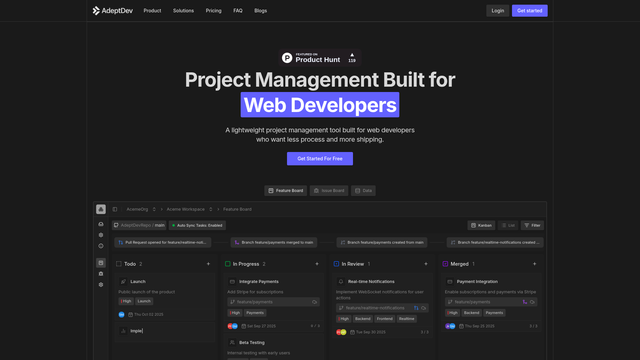Viewport: 640px width, 360px height.
Task: Select the List view
Action: pyautogui.click(x=508, y=225)
